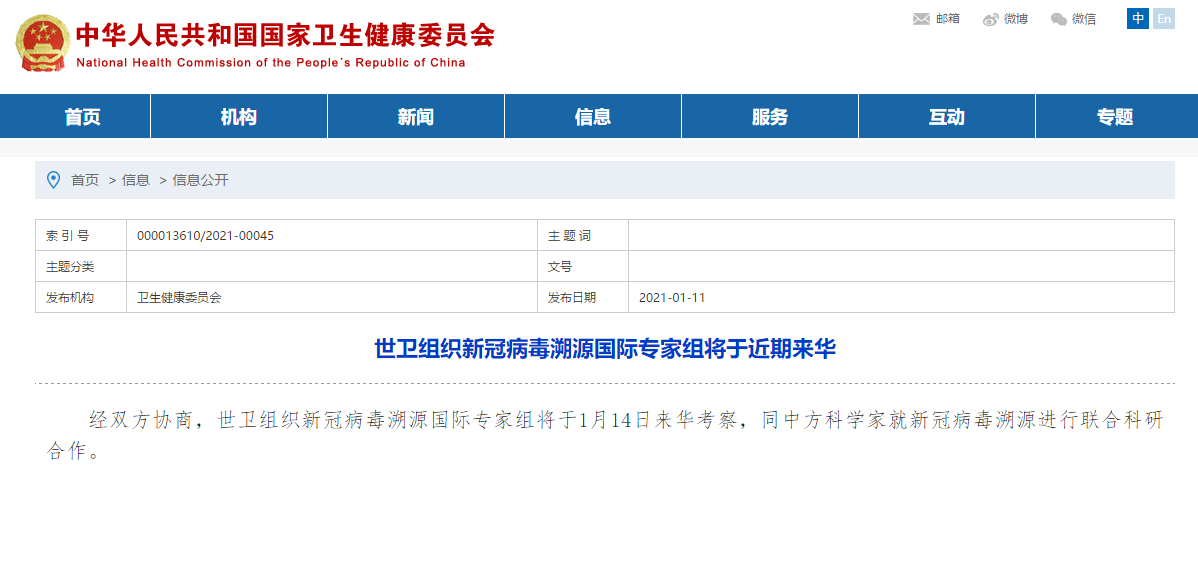Click the index number 000013610/2021-00045

[x=205, y=236]
